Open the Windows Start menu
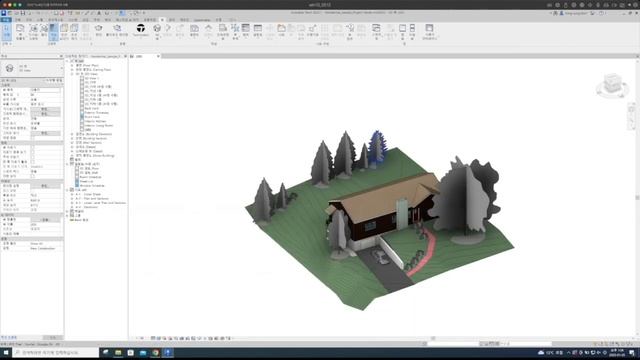Viewport: 640px width, 360px height. [x=6, y=352]
